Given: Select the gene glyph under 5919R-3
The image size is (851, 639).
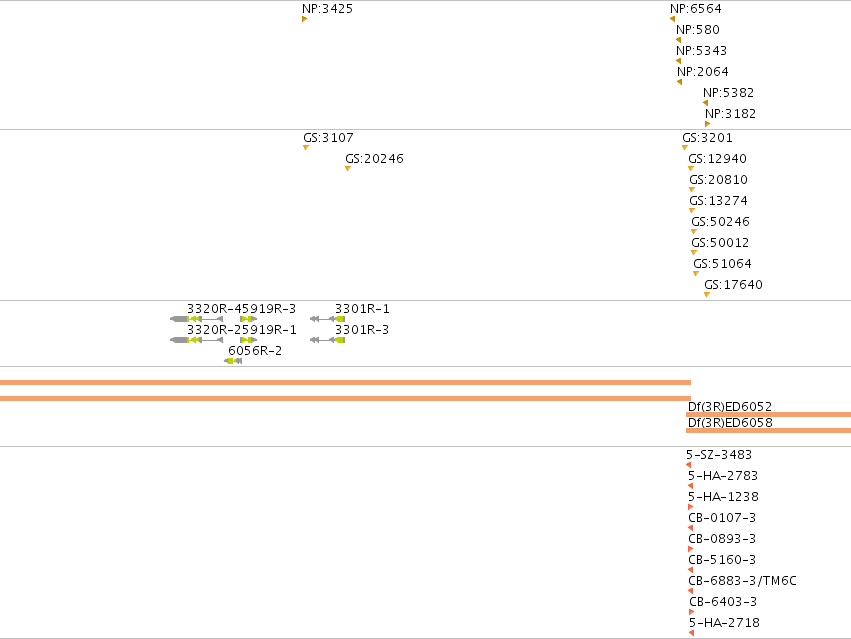Looking at the screenshot, I should coord(249,319).
